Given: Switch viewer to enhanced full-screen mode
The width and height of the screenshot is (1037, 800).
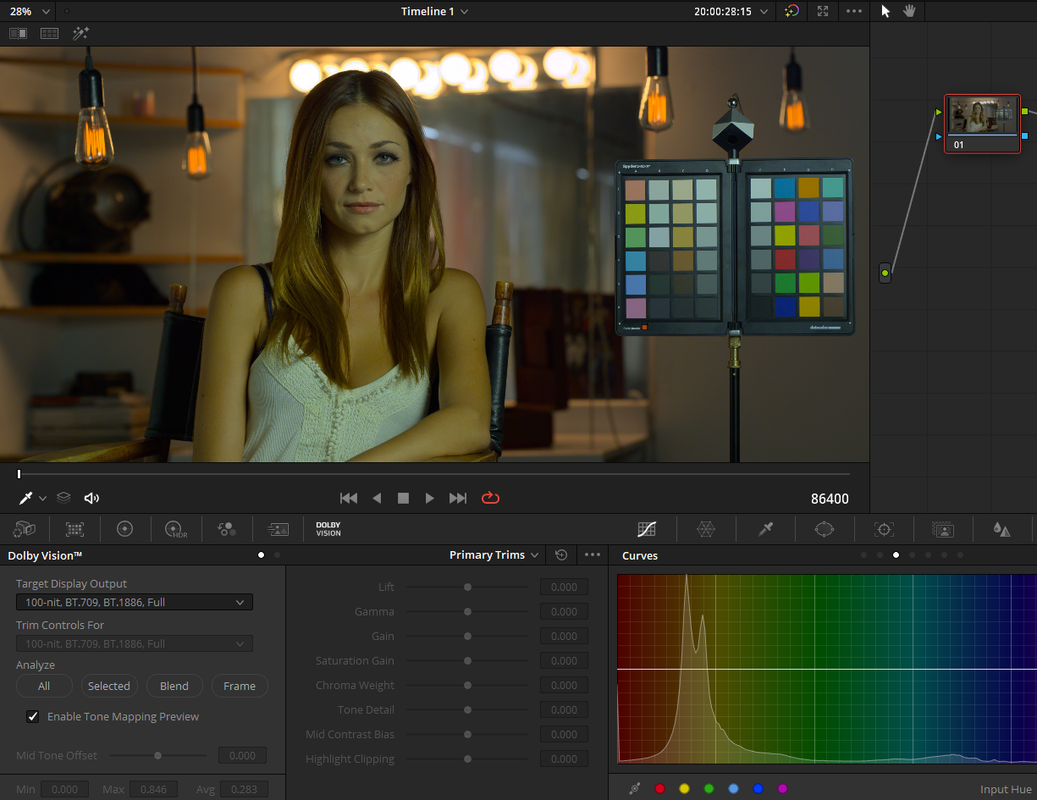Looking at the screenshot, I should click(823, 11).
